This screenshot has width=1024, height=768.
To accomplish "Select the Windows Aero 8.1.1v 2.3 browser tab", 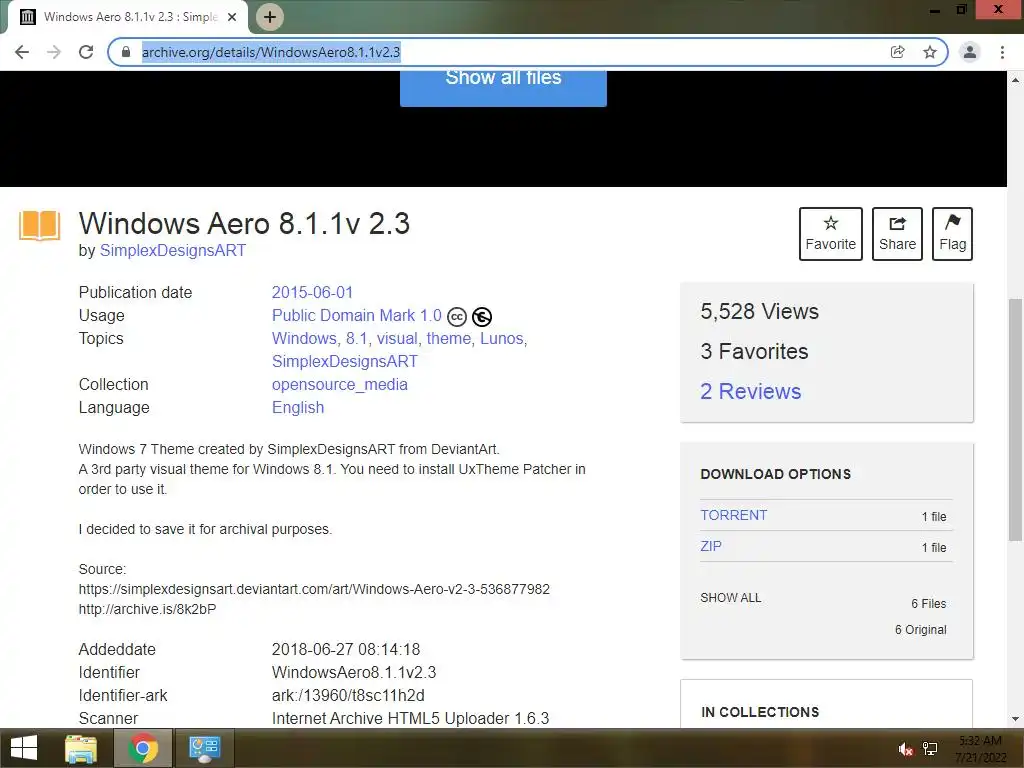I will (x=127, y=17).
